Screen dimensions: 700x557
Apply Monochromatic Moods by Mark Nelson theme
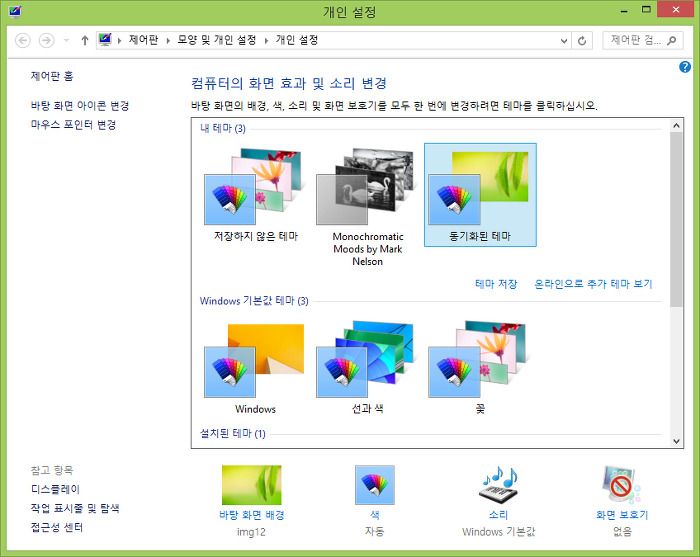[x=368, y=207]
